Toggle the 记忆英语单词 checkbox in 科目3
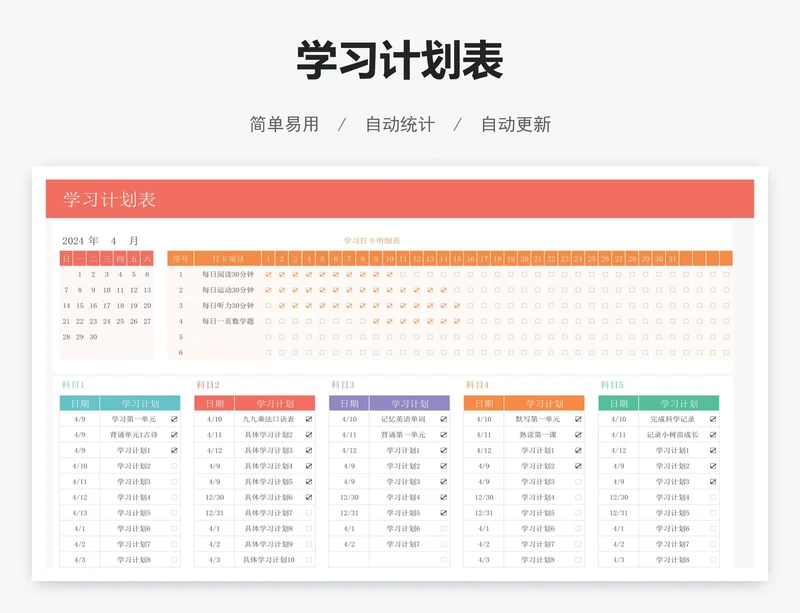The height and width of the screenshot is (613, 800). click(x=443, y=419)
